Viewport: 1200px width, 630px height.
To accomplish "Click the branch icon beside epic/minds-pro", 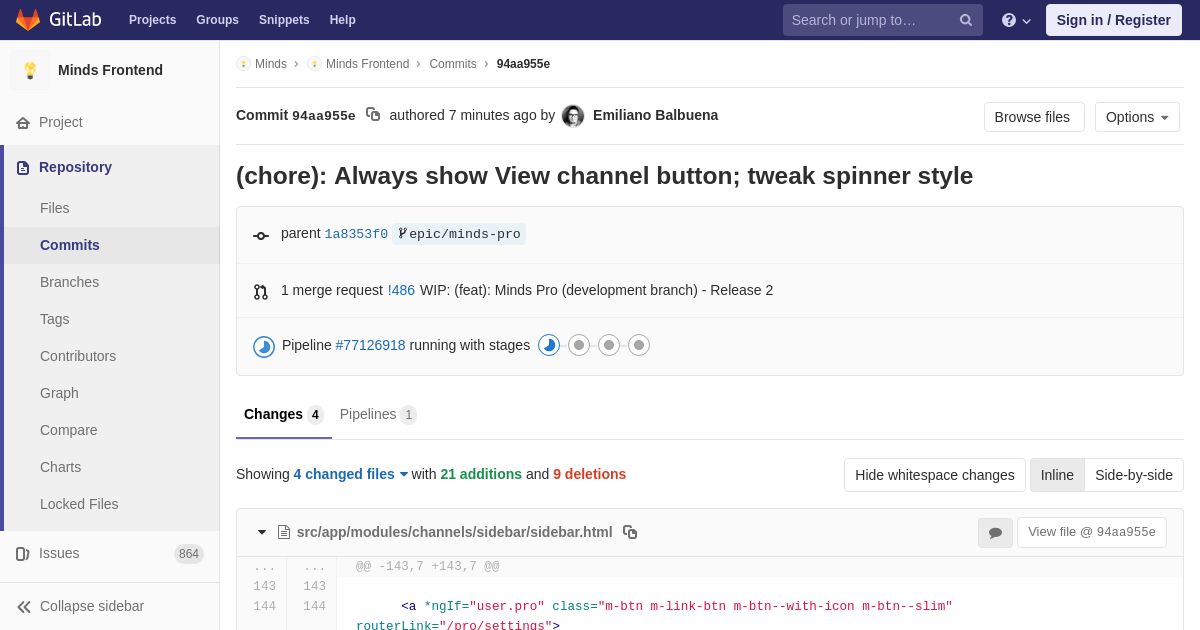I will click(x=402, y=234).
